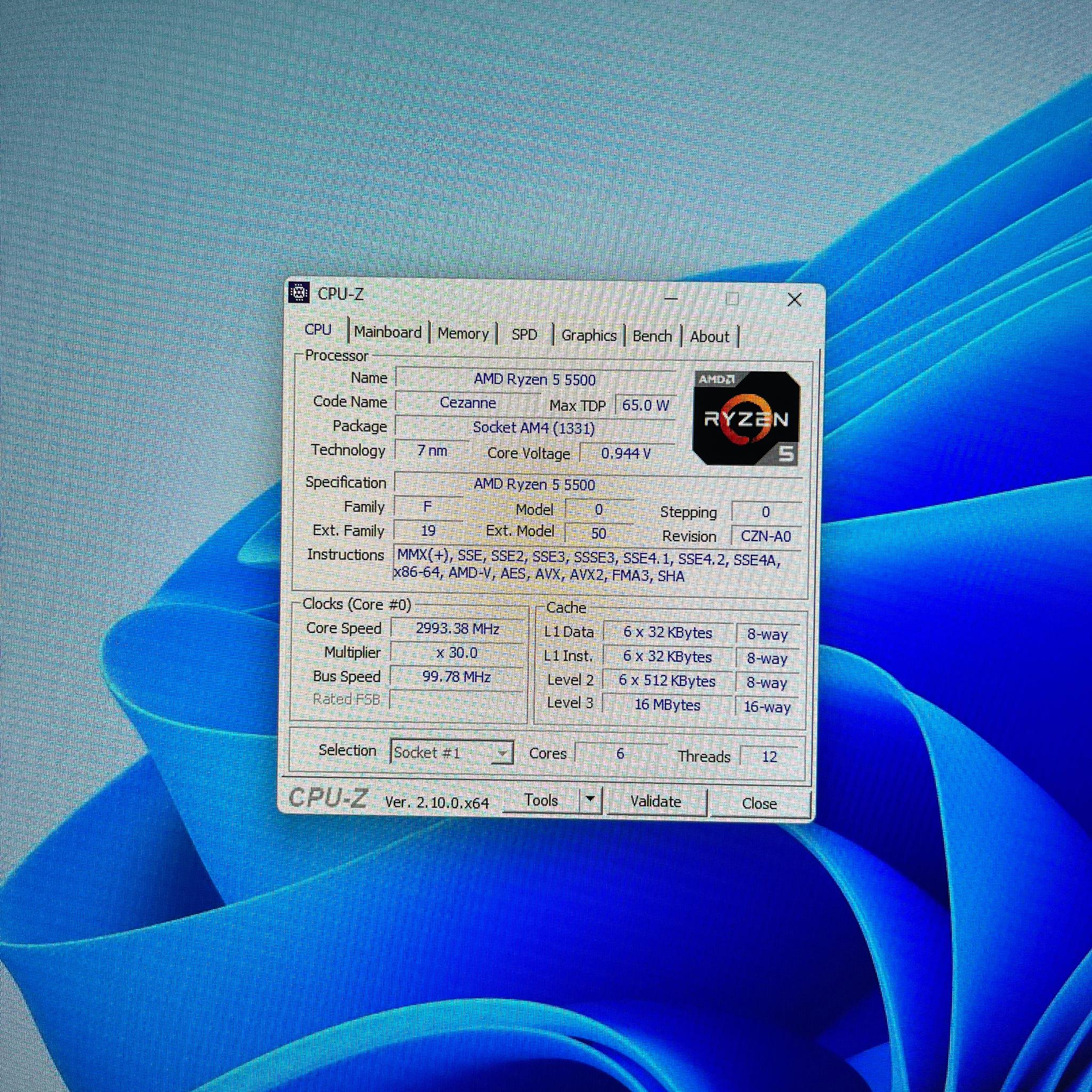Click the Stepping value 0

pos(766,512)
